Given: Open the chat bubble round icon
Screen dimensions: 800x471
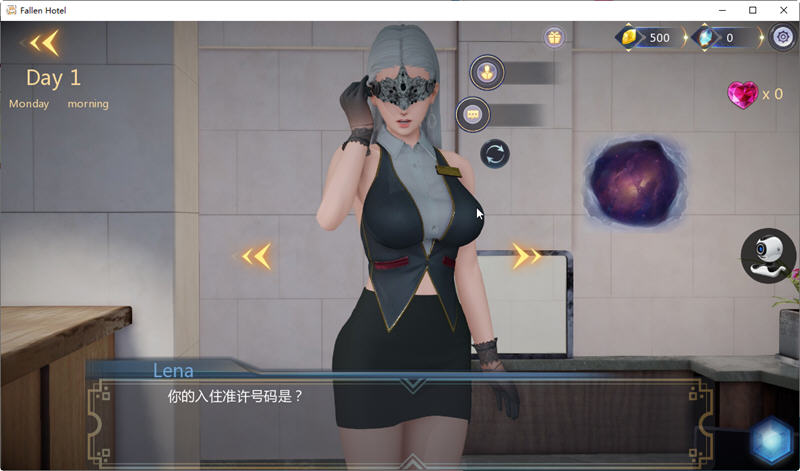Looking at the screenshot, I should click(472, 114).
